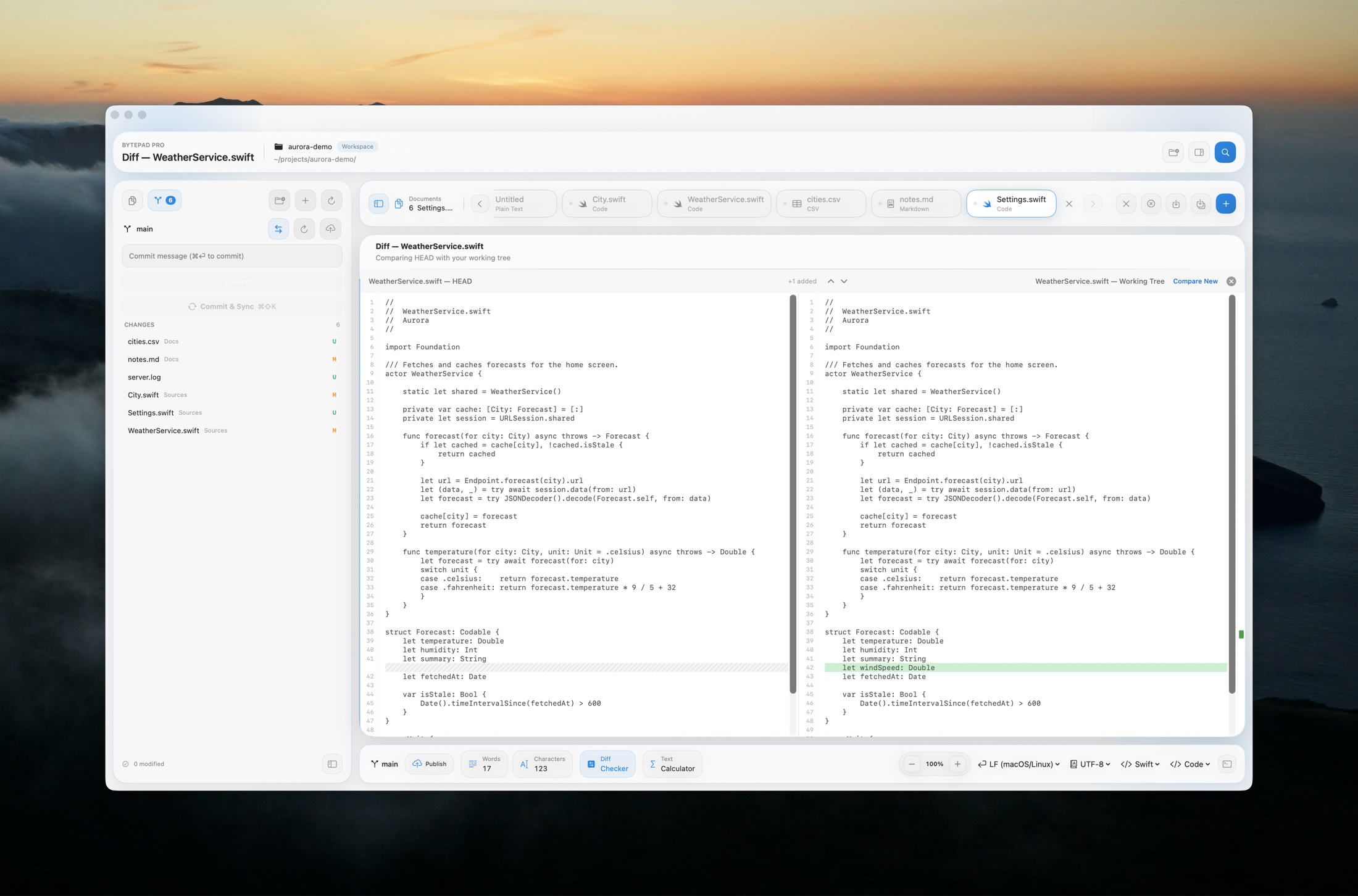Jump to previous diff change arrow

pos(831,281)
